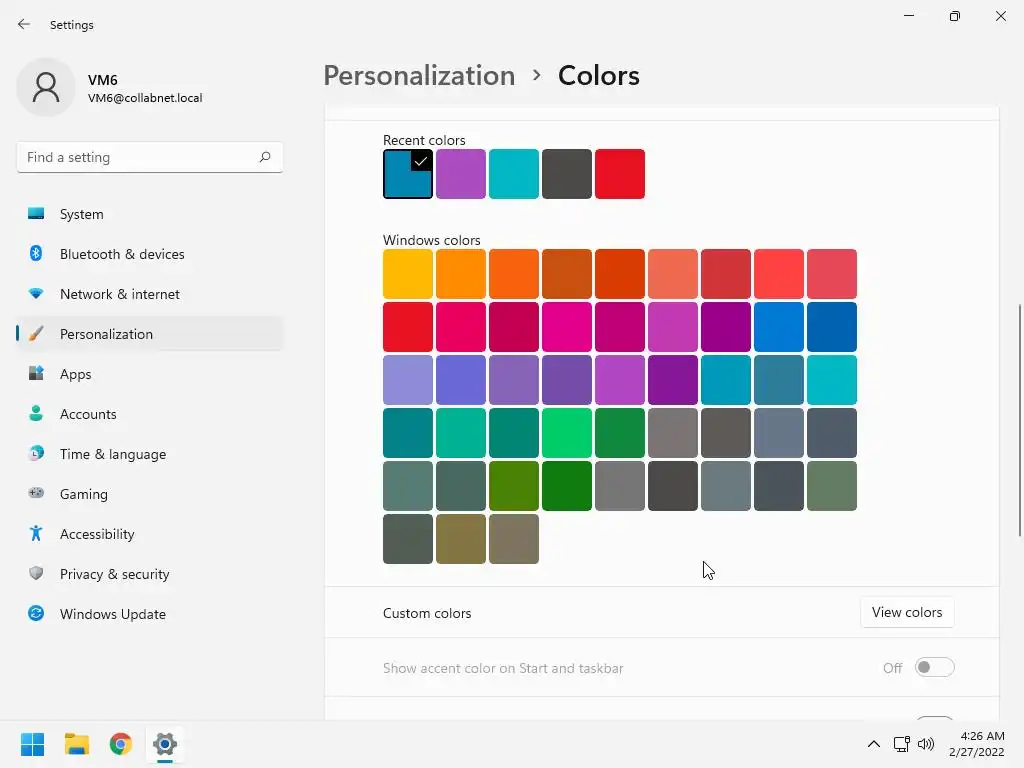This screenshot has height=768, width=1024.
Task: Click the System monitor icon in sidebar
Action: (x=36, y=214)
